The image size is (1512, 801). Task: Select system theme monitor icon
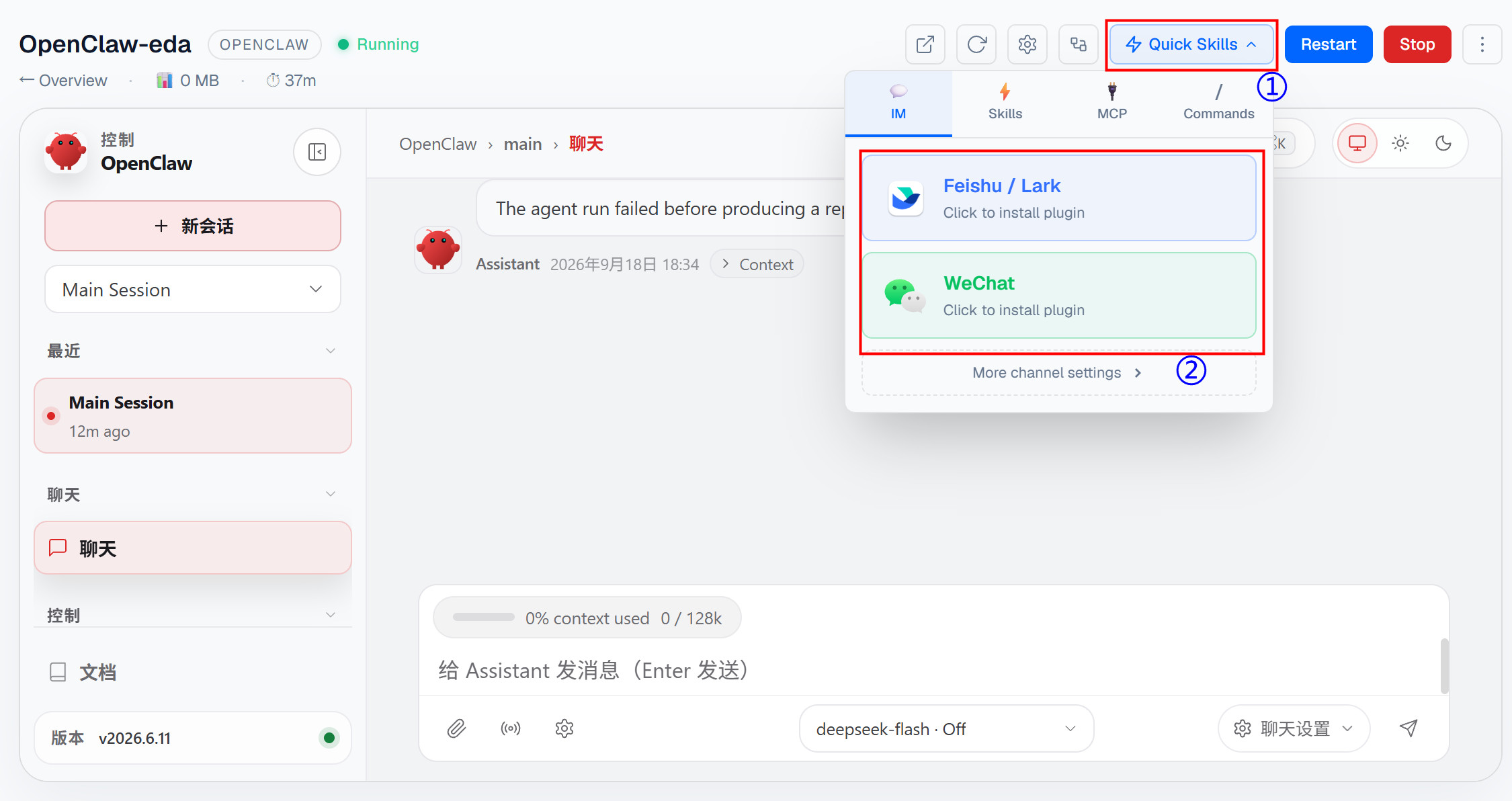point(1357,143)
